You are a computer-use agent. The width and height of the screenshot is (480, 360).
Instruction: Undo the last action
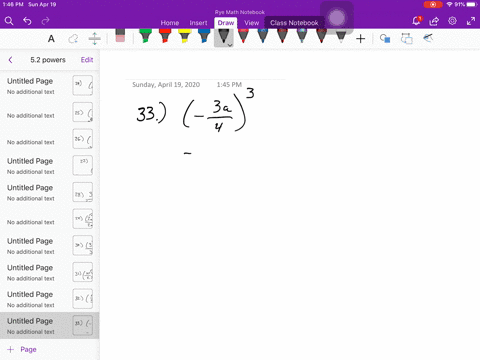click(27, 21)
